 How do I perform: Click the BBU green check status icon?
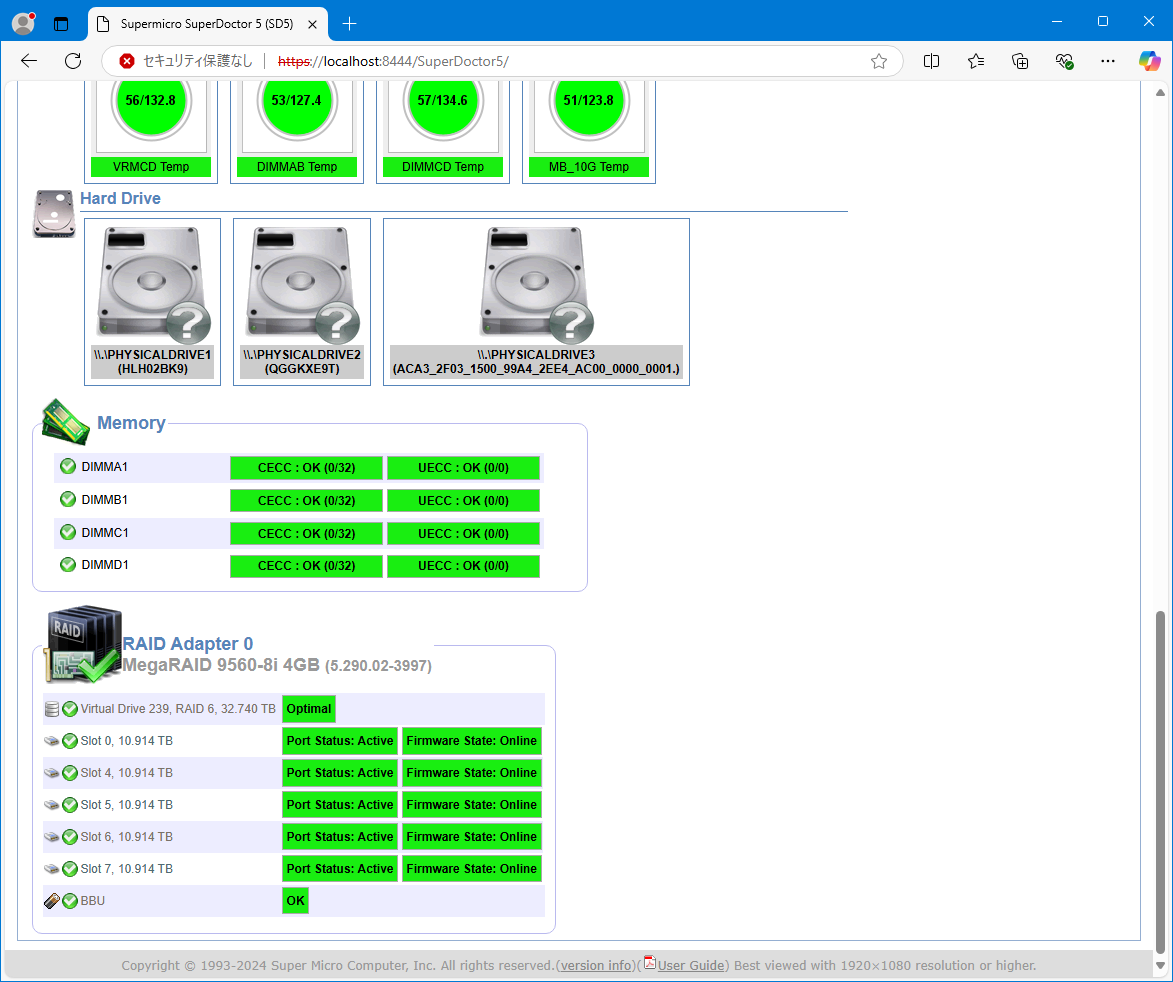(70, 900)
